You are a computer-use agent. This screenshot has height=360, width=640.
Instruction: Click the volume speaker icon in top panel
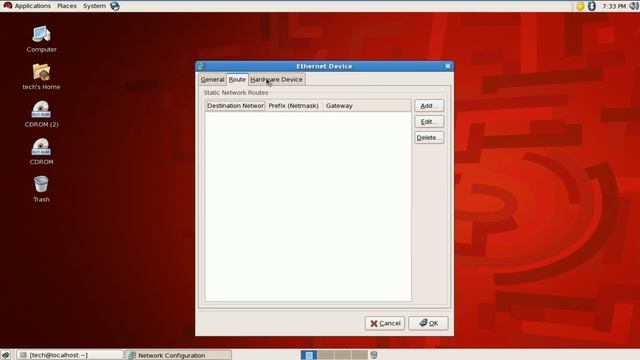tap(634, 6)
